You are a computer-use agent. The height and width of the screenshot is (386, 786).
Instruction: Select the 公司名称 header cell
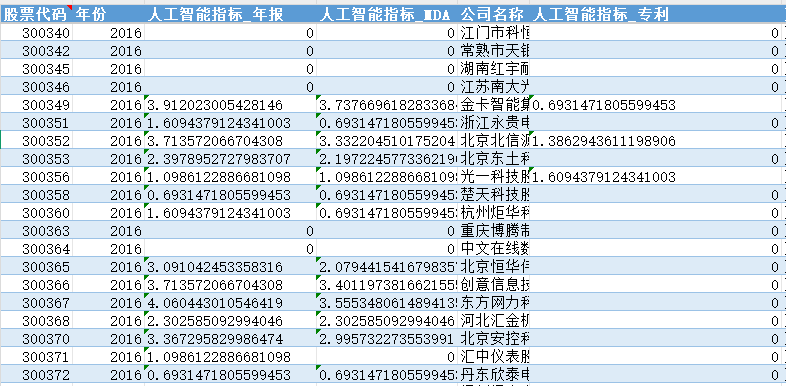pos(493,15)
